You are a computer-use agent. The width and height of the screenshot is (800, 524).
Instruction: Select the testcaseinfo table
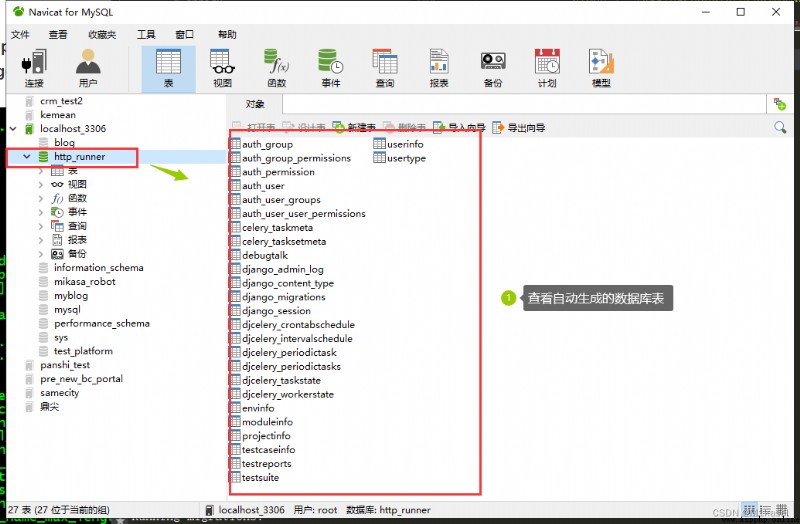(x=268, y=450)
